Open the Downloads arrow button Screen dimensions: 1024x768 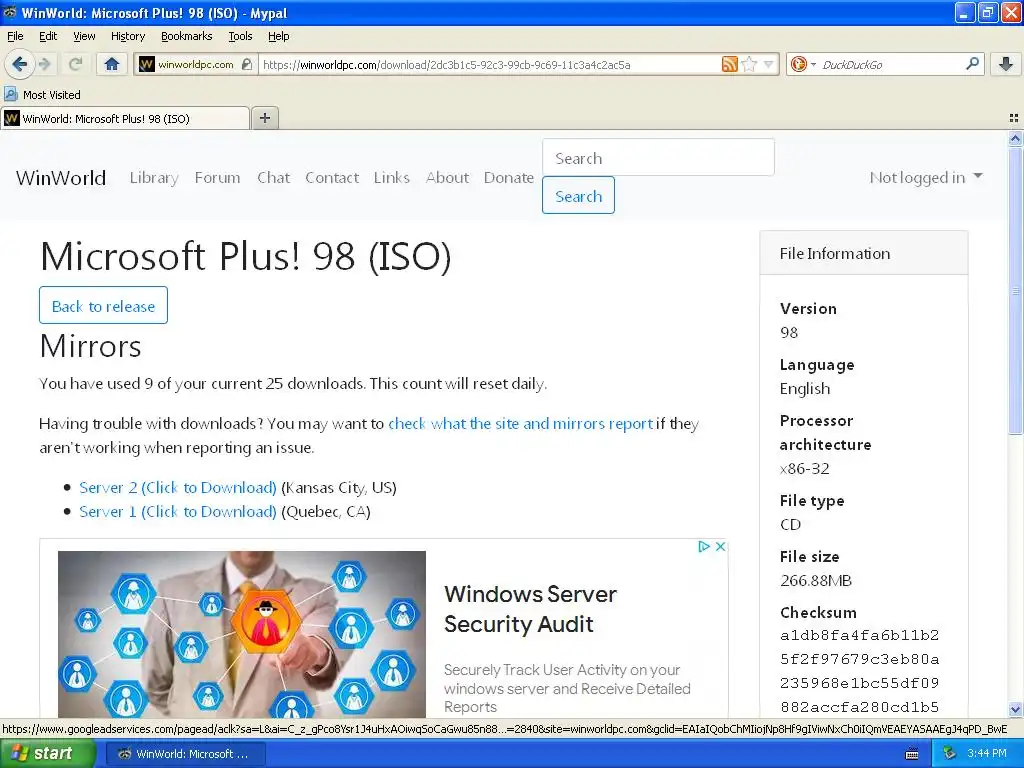(x=1006, y=64)
